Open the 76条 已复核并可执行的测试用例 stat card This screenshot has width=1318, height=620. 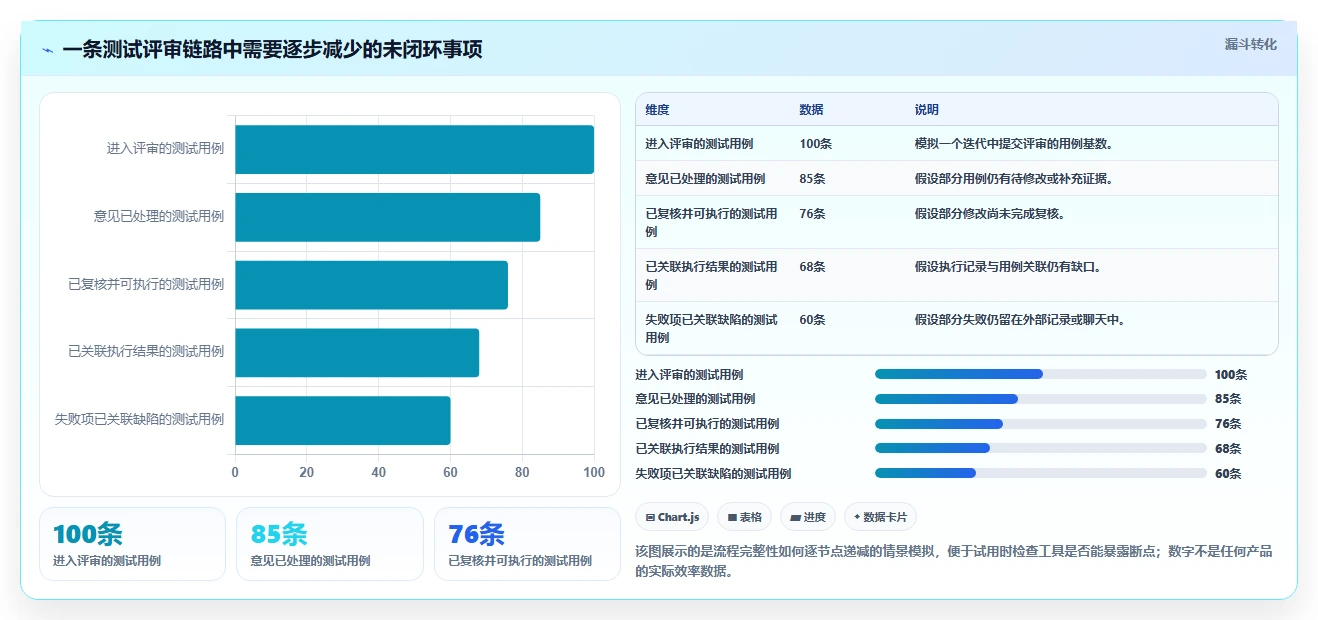click(527, 544)
